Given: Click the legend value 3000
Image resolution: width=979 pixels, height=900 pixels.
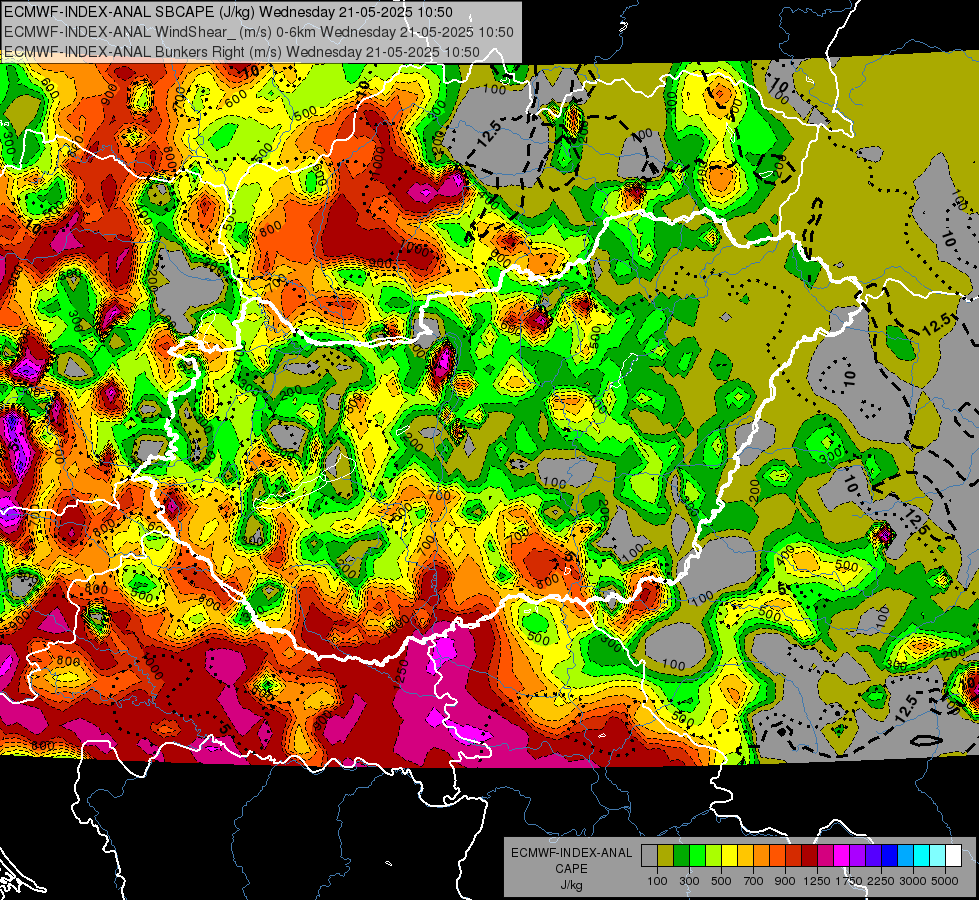Looking at the screenshot, I should tap(913, 881).
